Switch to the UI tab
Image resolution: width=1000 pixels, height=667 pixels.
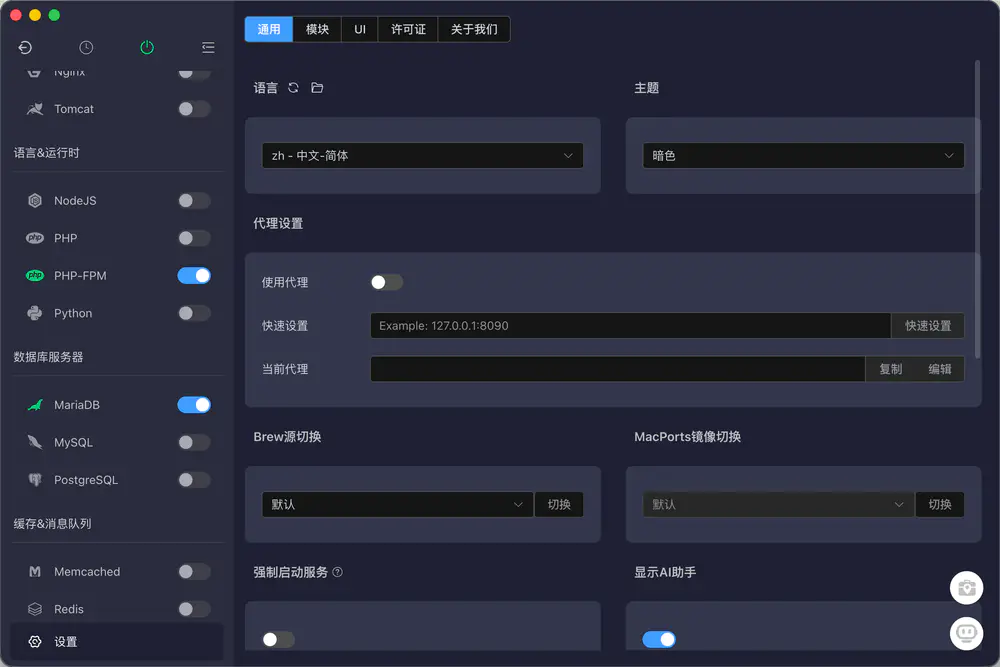tap(360, 29)
